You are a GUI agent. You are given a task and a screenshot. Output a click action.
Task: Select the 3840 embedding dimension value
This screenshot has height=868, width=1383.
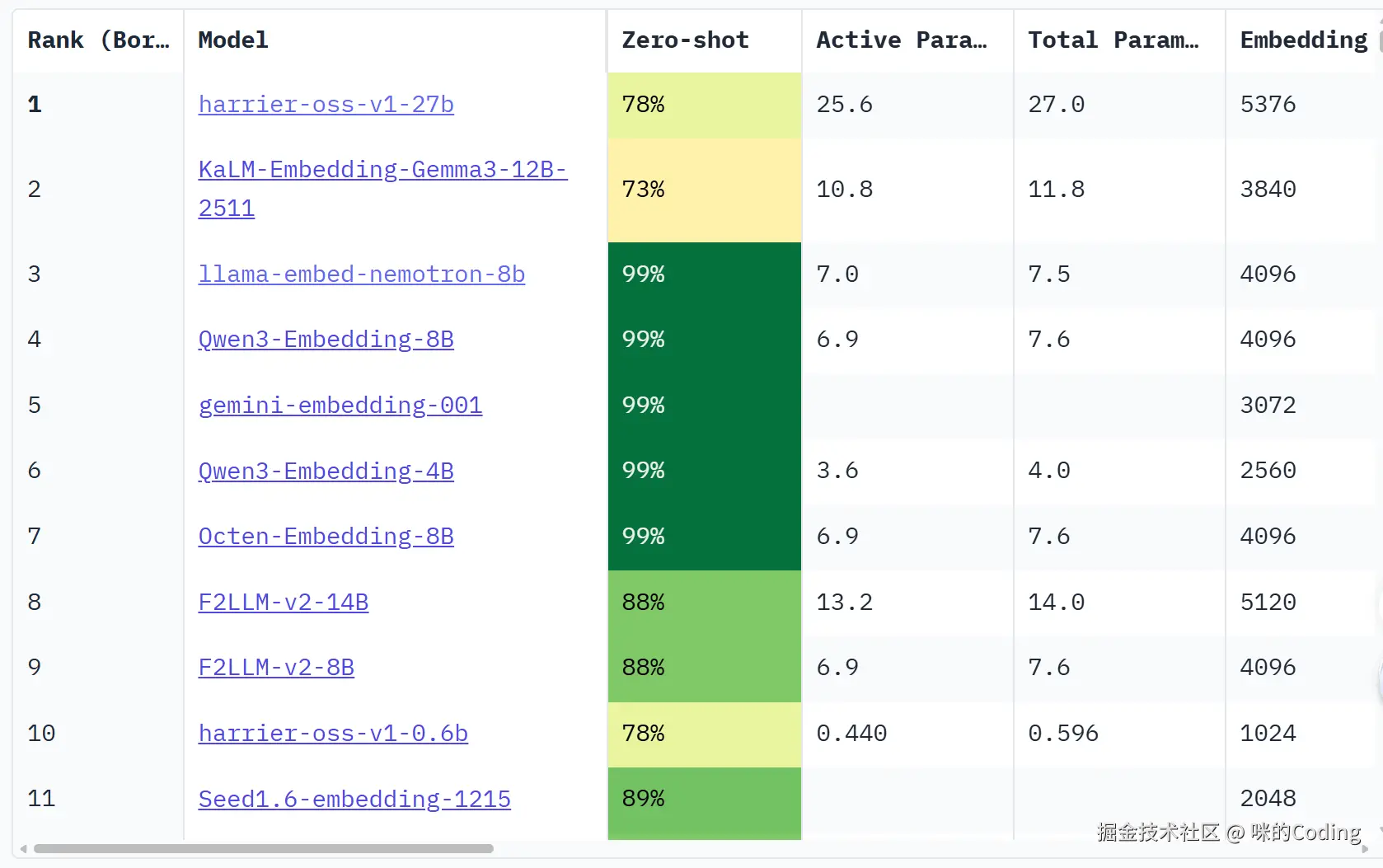tap(1268, 190)
